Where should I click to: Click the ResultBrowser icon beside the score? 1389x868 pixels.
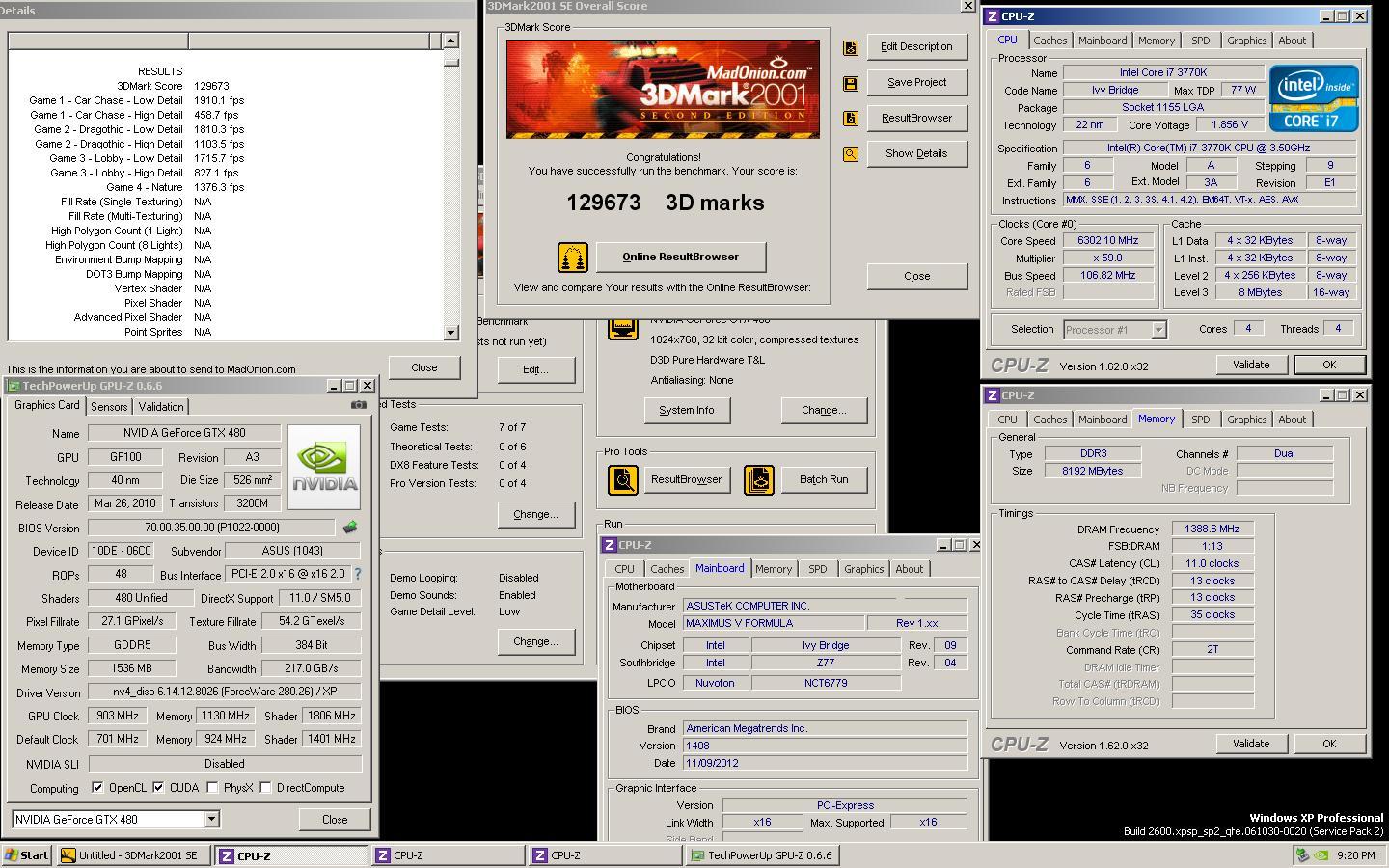(851, 119)
